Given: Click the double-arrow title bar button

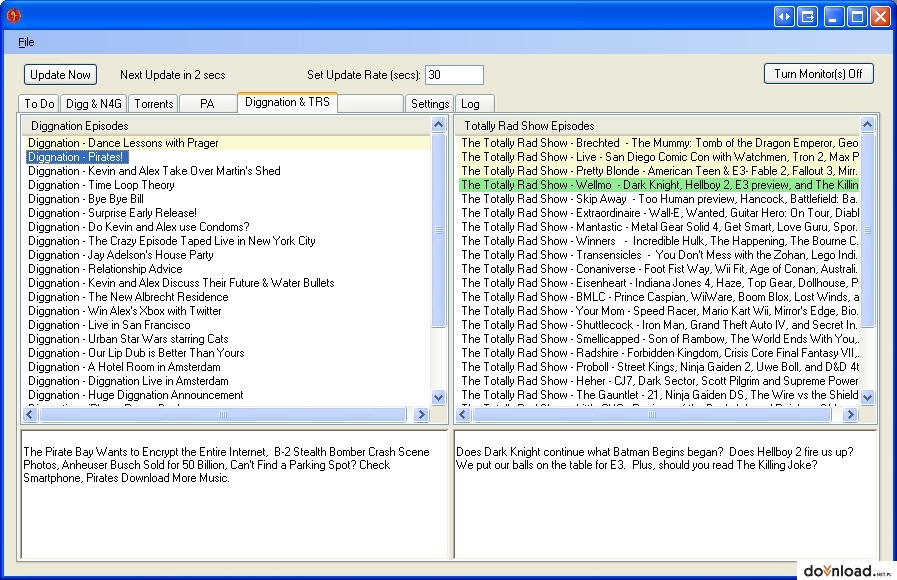Looking at the screenshot, I should 784,17.
